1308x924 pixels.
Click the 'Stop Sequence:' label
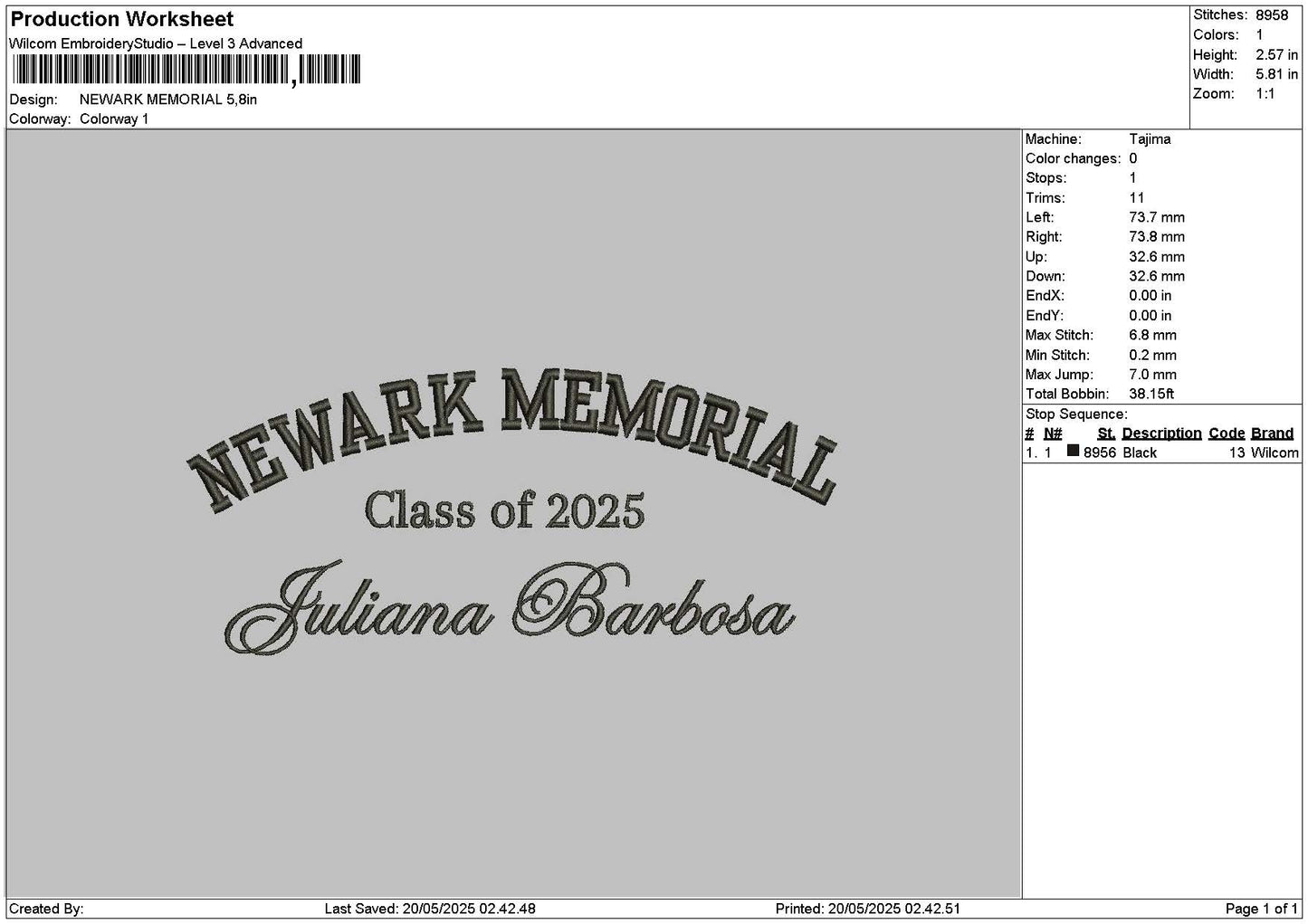(1076, 414)
